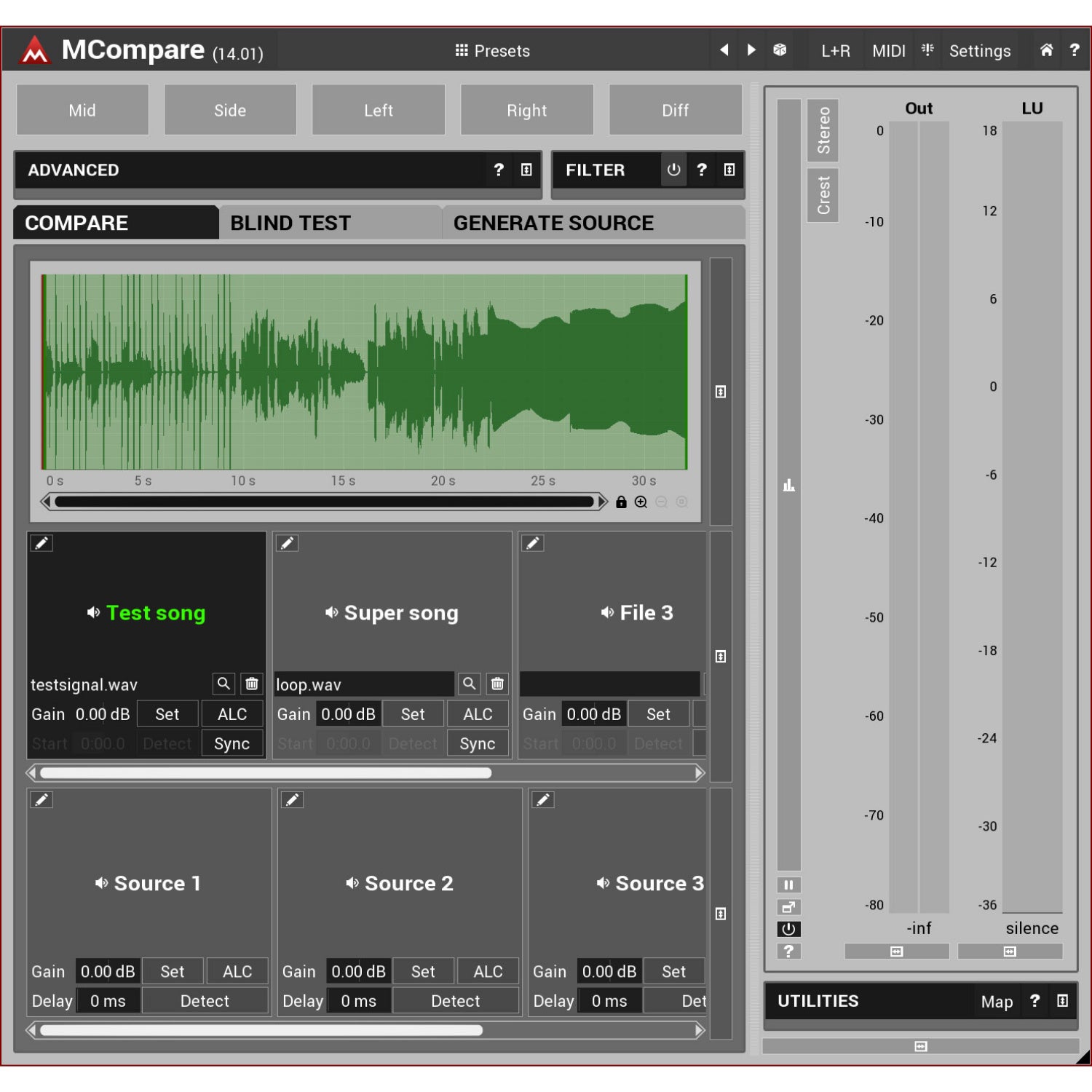This screenshot has height=1092, width=1092.
Task: Delete testsignal.wav with trash icon
Action: pos(252,684)
